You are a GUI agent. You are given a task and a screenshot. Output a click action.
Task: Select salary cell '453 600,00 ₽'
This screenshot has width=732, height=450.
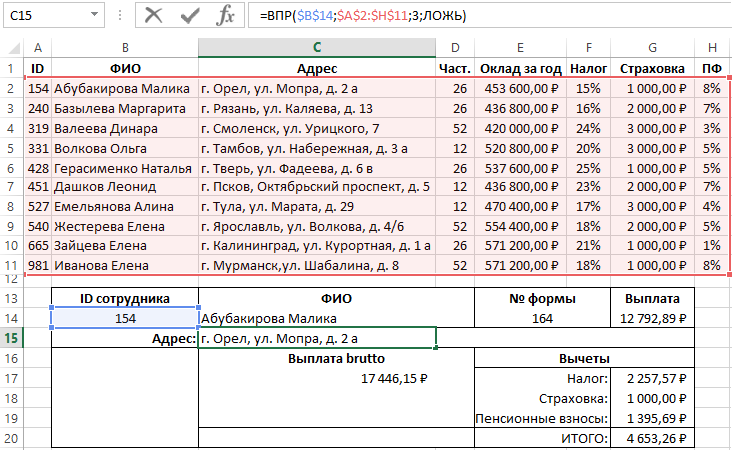click(521, 88)
